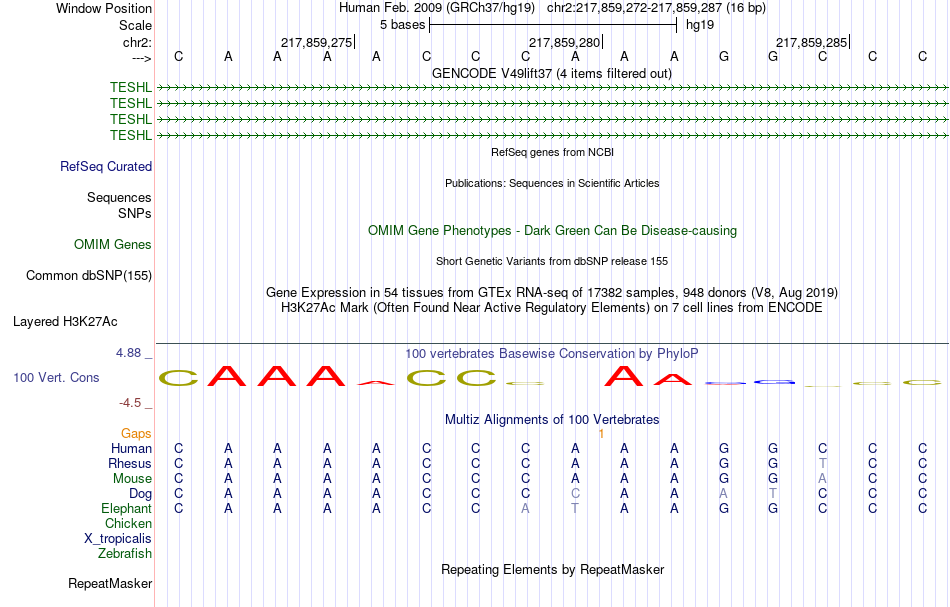Click the faded T in the Rhesus row
The width and height of the screenshot is (950, 607).
point(822,463)
